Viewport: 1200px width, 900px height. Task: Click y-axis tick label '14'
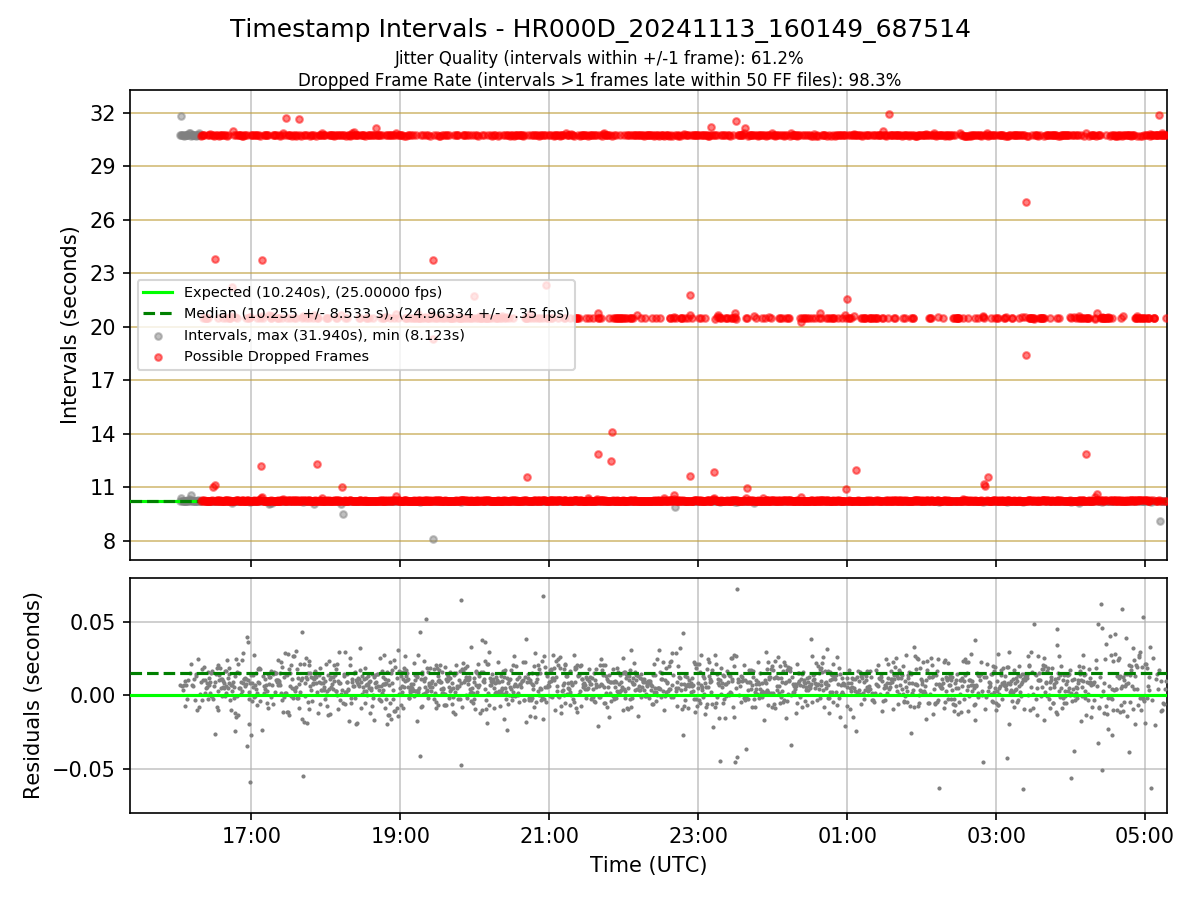coord(105,434)
